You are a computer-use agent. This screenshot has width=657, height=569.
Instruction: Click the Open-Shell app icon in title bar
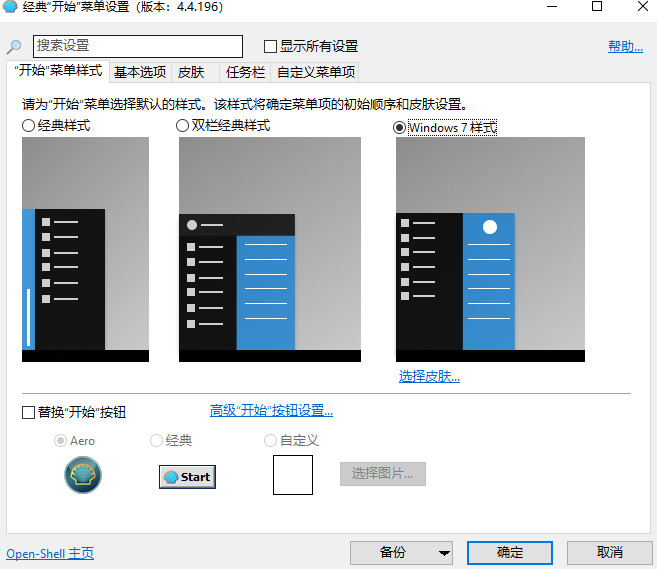10,6
